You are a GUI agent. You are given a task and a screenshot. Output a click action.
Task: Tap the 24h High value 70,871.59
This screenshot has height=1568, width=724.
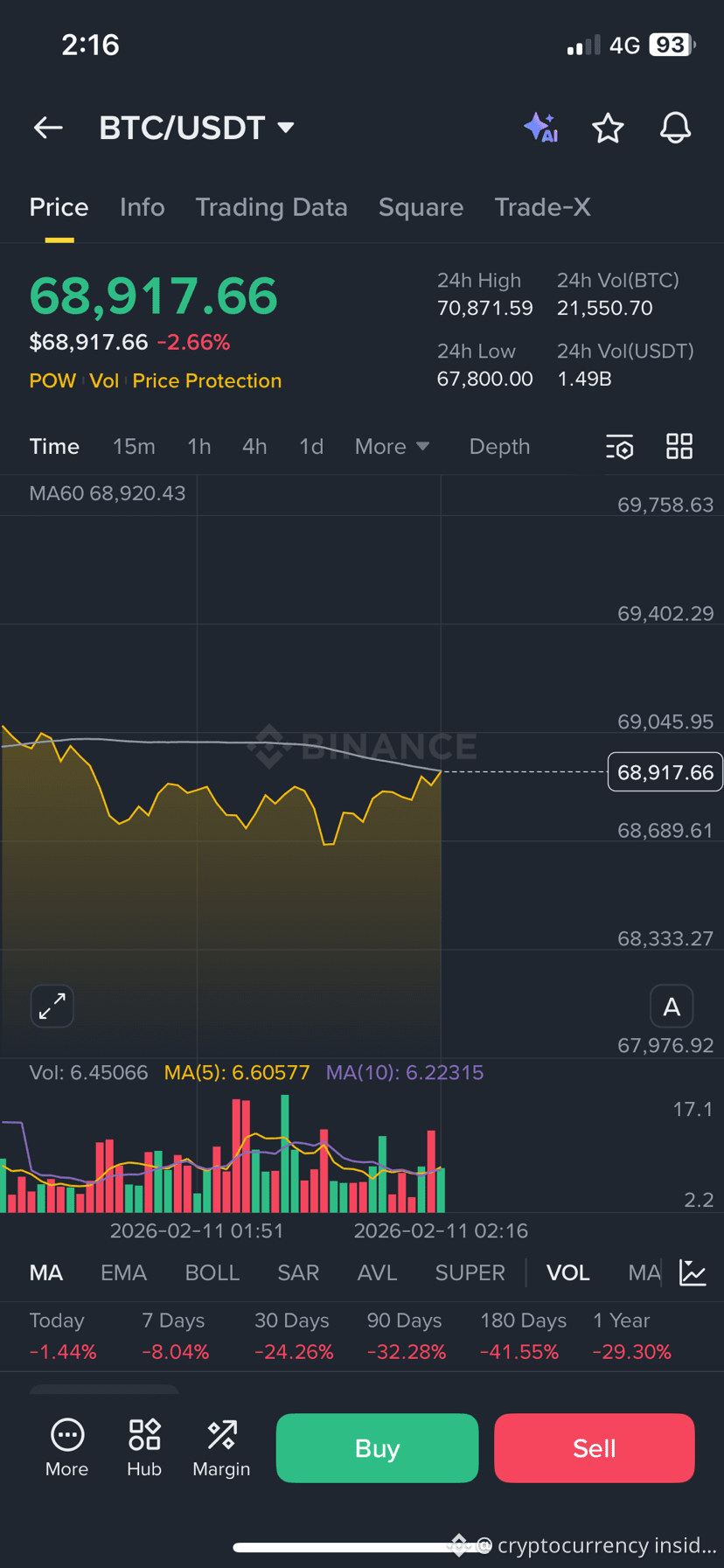(484, 308)
